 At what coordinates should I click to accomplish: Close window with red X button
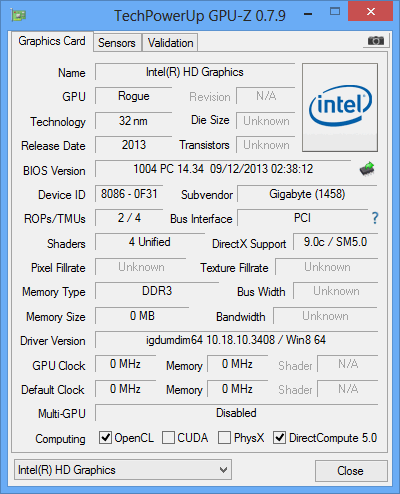pyautogui.click(x=371, y=11)
